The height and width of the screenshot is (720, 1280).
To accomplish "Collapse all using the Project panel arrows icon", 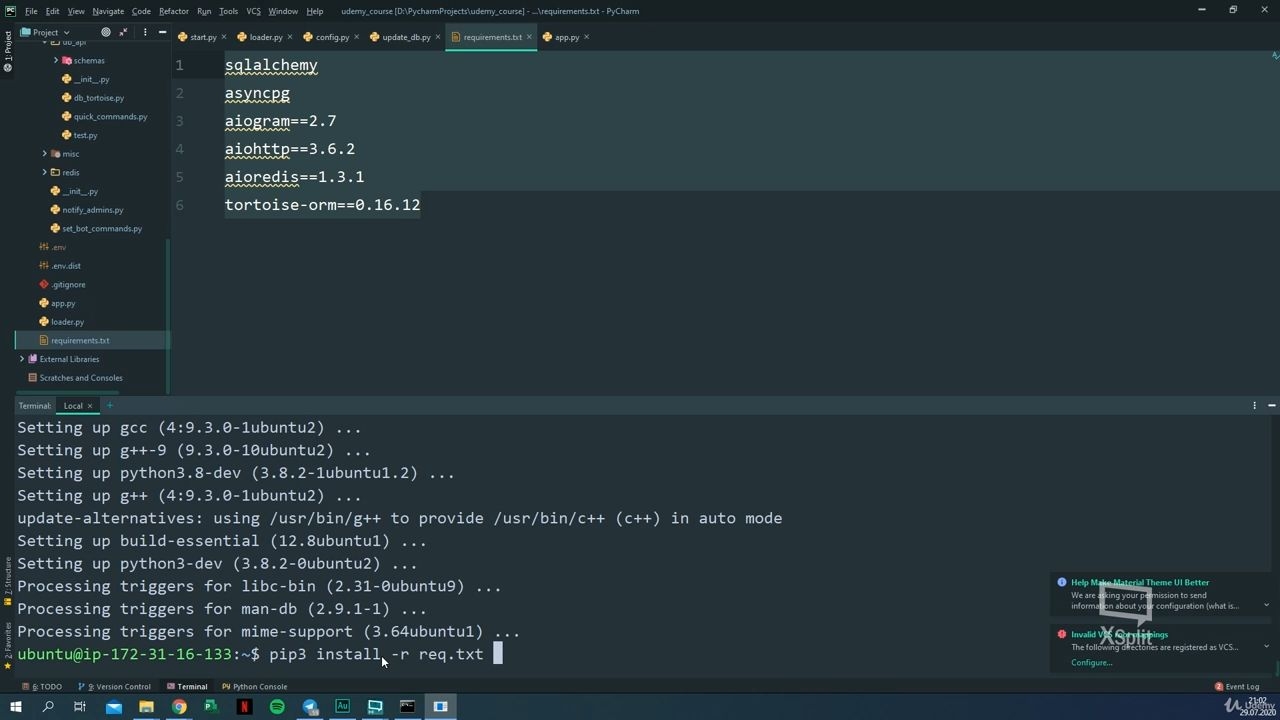I will click(x=124, y=32).
